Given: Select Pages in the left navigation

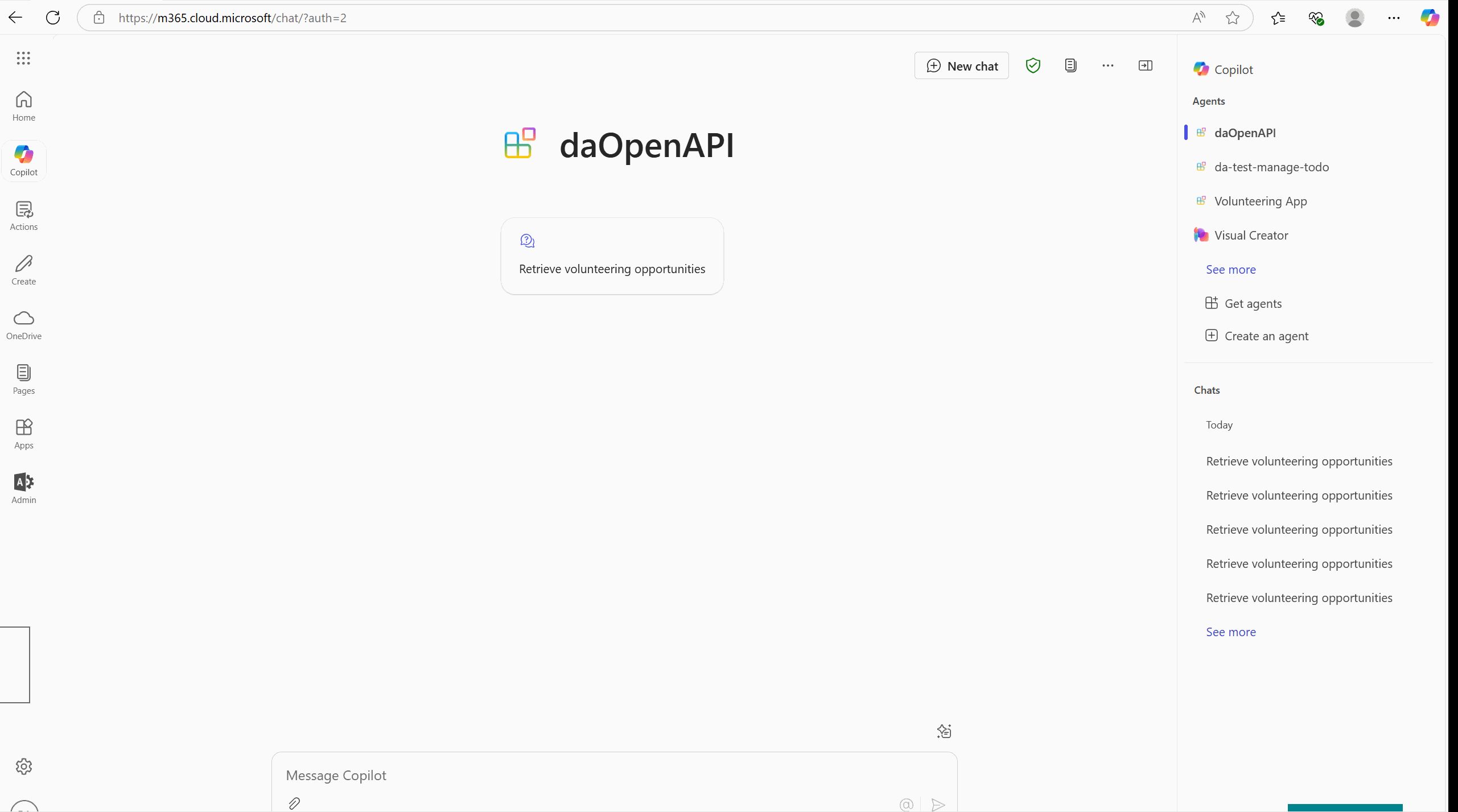Looking at the screenshot, I should [x=23, y=378].
